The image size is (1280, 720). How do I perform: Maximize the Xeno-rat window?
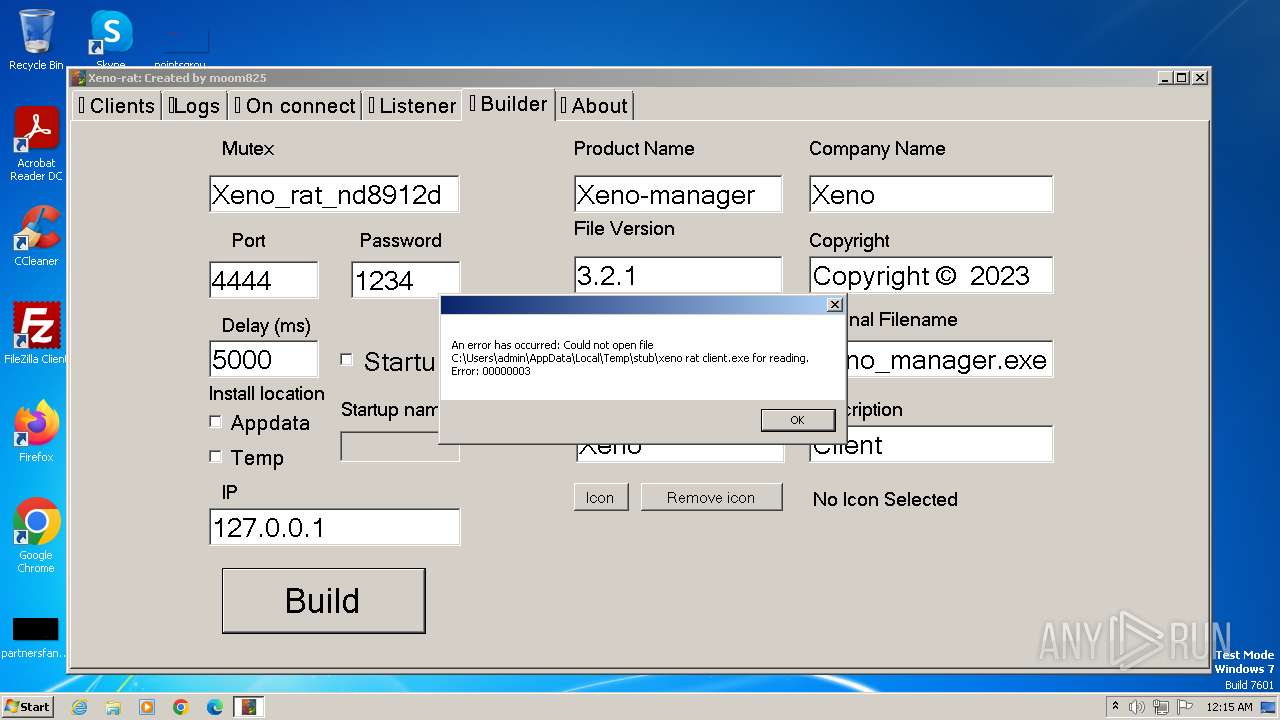coord(1183,78)
